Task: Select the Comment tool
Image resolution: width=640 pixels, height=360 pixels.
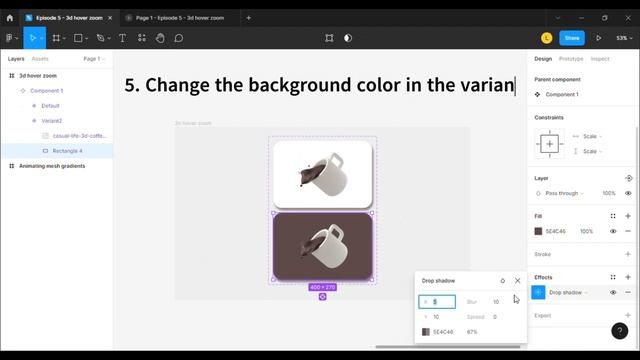Action: click(x=179, y=38)
